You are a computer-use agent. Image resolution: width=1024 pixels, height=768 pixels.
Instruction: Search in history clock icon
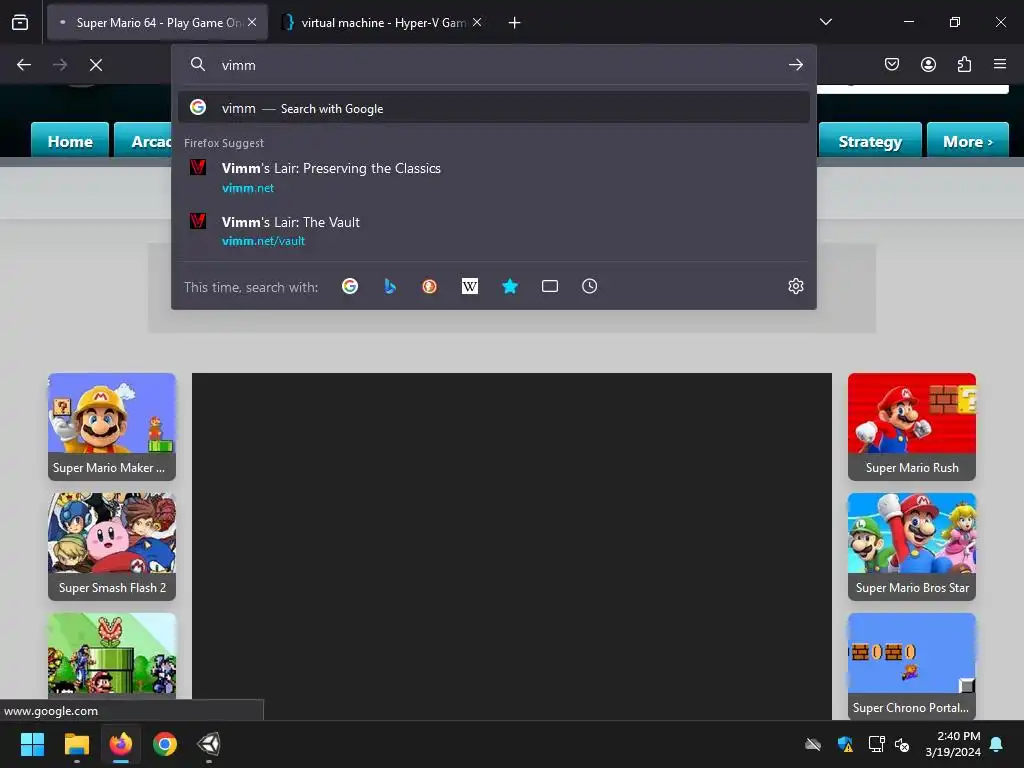point(590,286)
